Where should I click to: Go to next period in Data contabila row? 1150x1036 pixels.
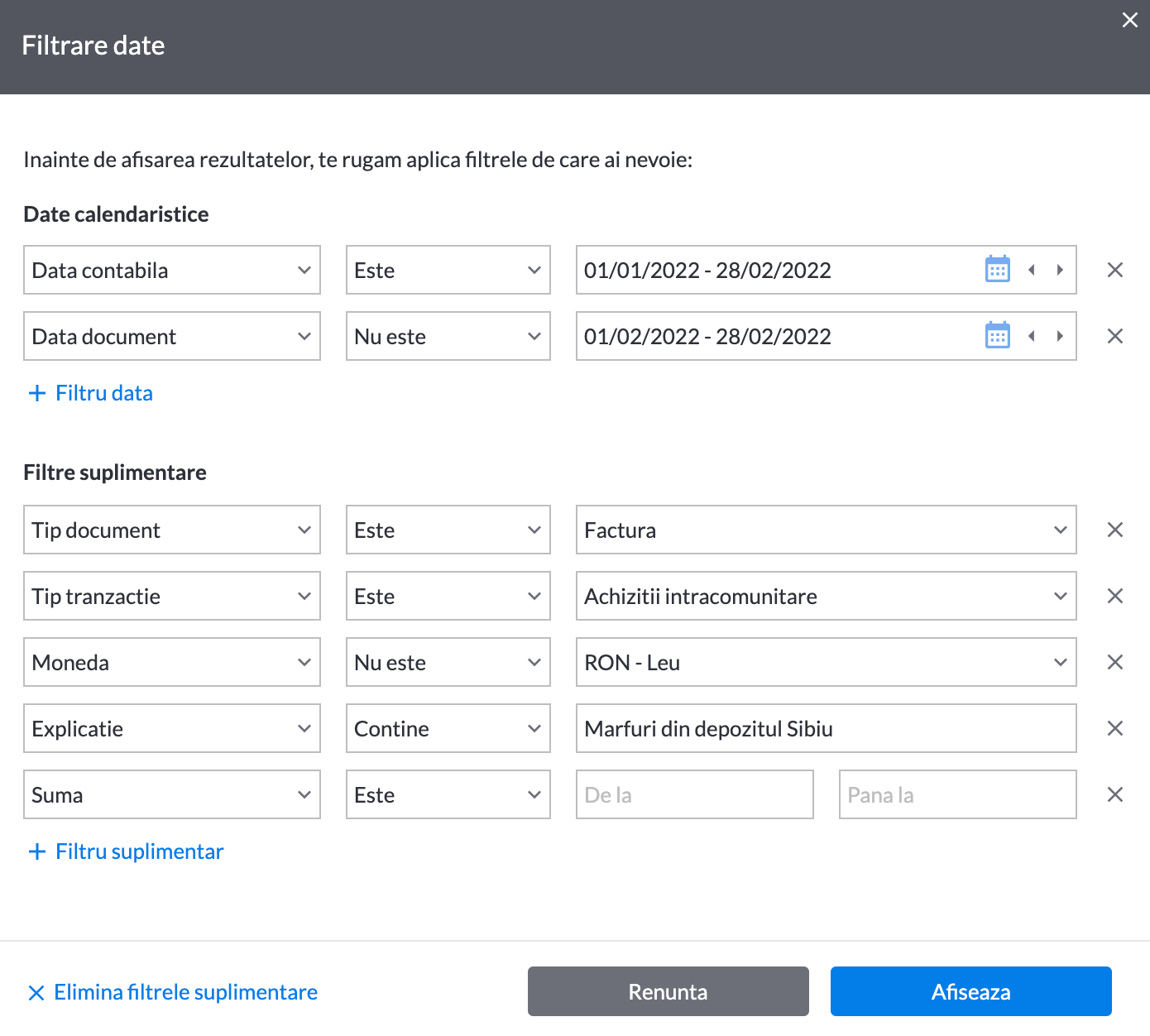1060,270
